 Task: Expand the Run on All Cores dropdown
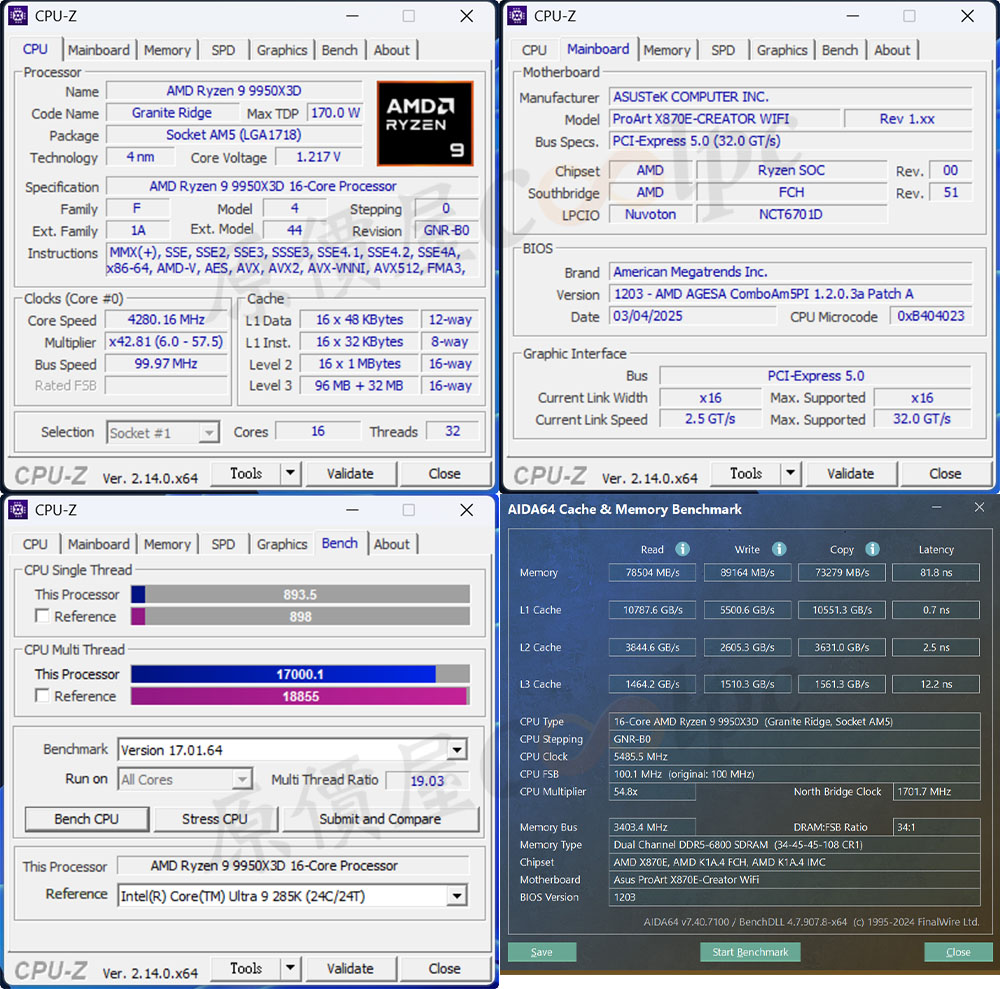tap(242, 779)
